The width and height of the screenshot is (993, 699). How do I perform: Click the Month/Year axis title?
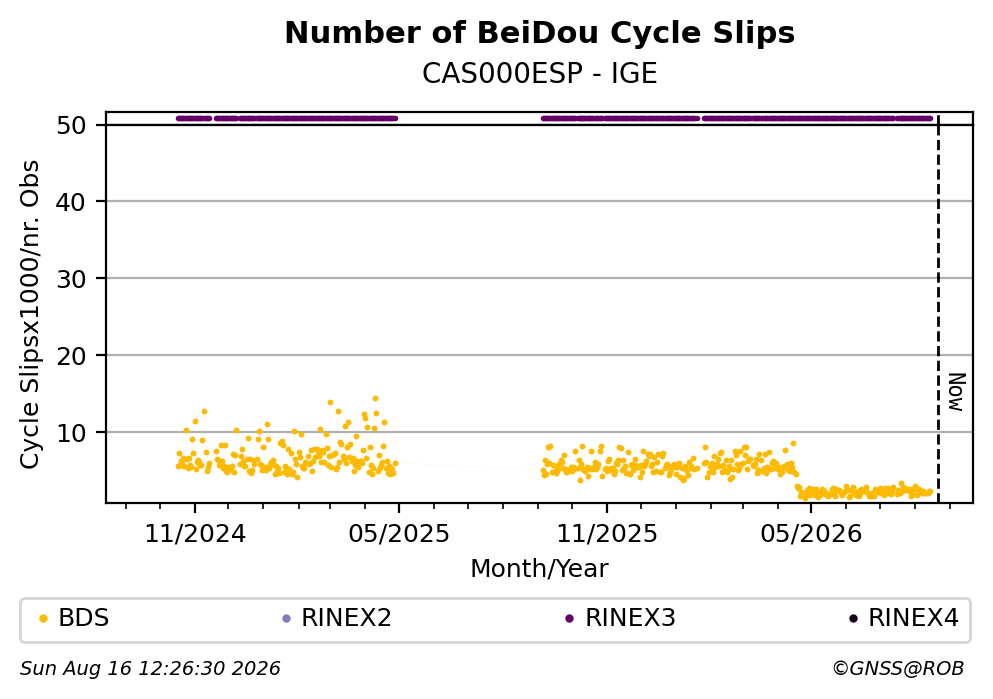pyautogui.click(x=540, y=569)
